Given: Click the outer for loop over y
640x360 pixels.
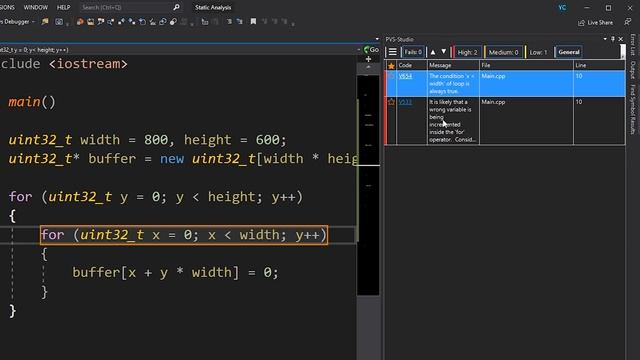Looking at the screenshot, I should click(156, 197).
